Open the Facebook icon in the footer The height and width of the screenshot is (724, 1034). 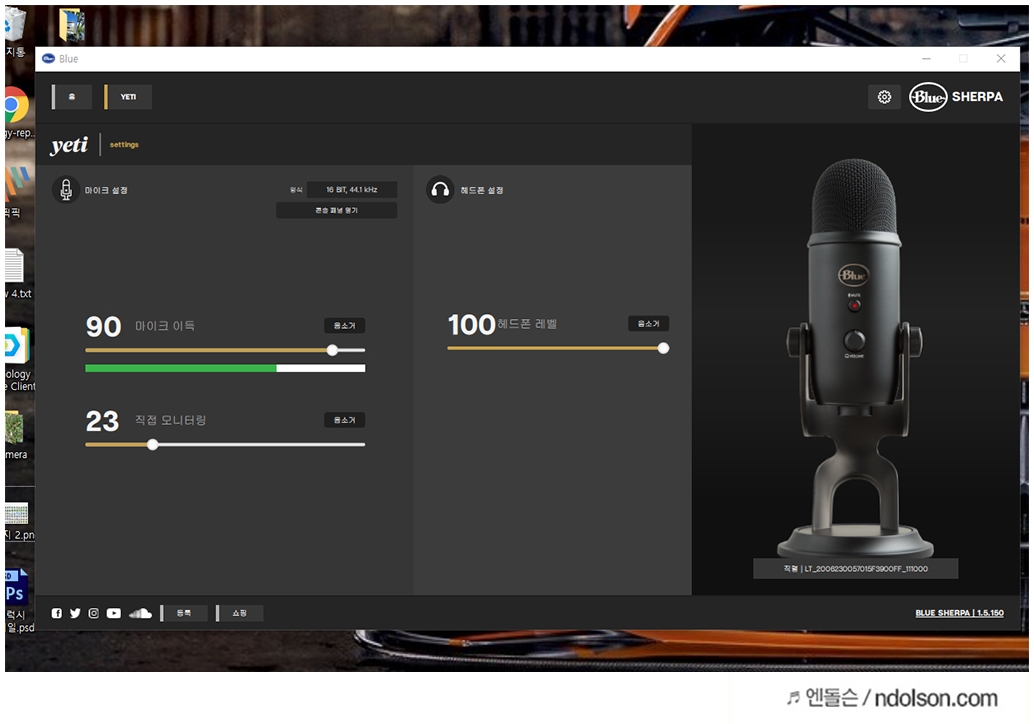[57, 613]
